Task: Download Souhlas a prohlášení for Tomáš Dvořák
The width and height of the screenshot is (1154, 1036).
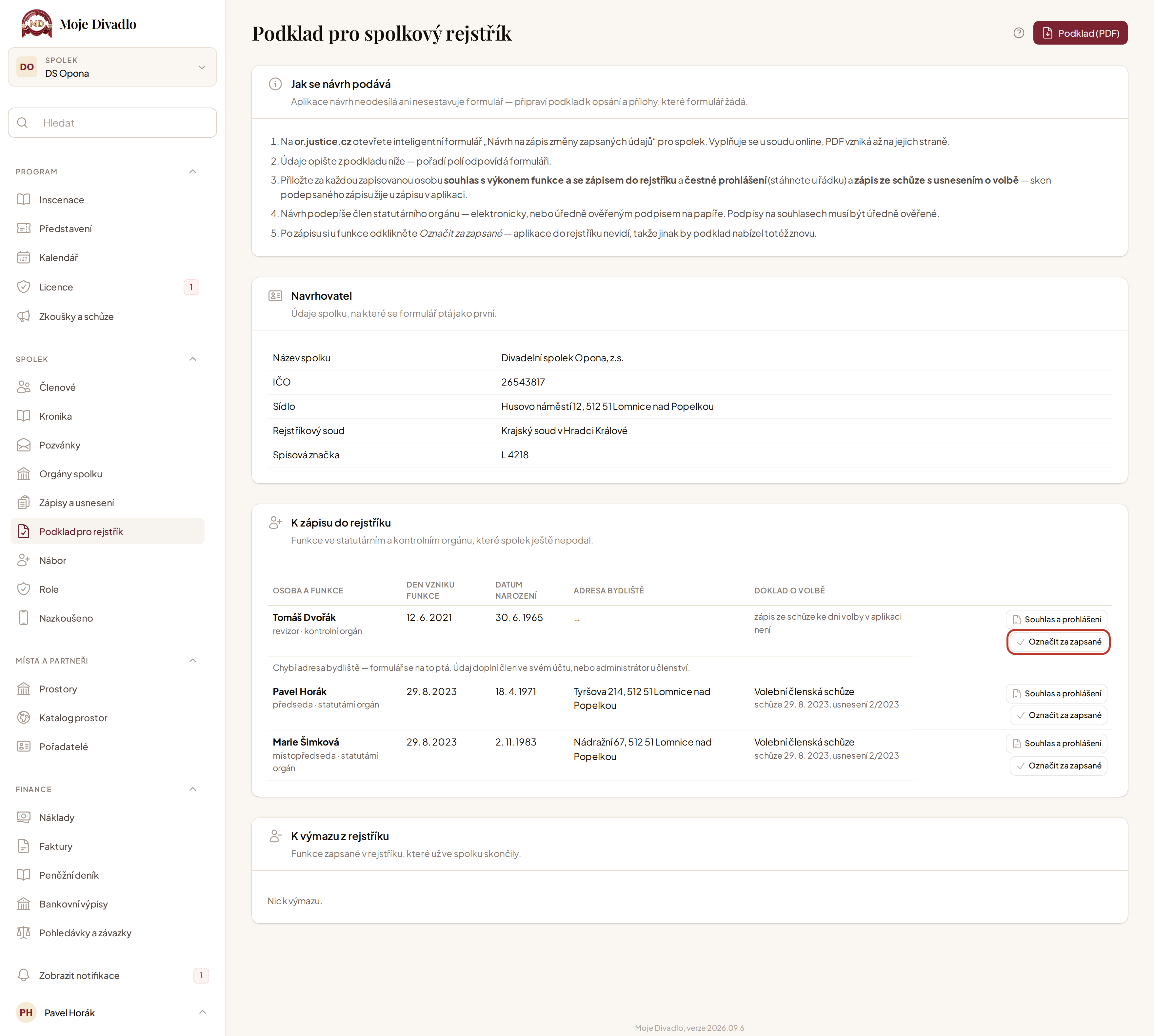Action: click(x=1057, y=619)
